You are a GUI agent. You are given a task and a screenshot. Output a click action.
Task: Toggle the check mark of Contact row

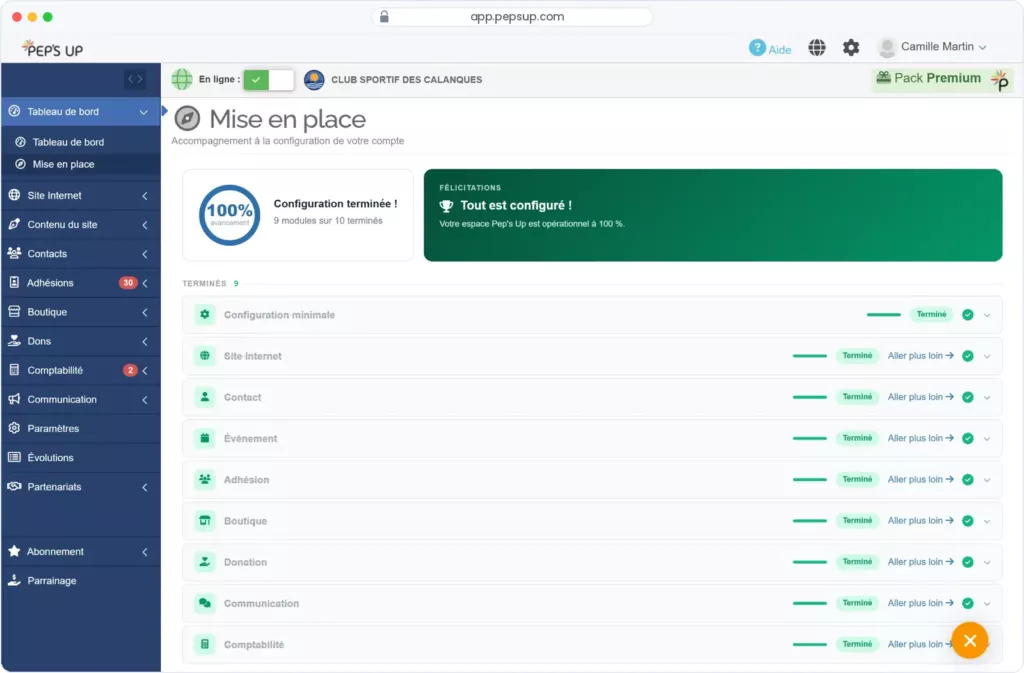[968, 397]
